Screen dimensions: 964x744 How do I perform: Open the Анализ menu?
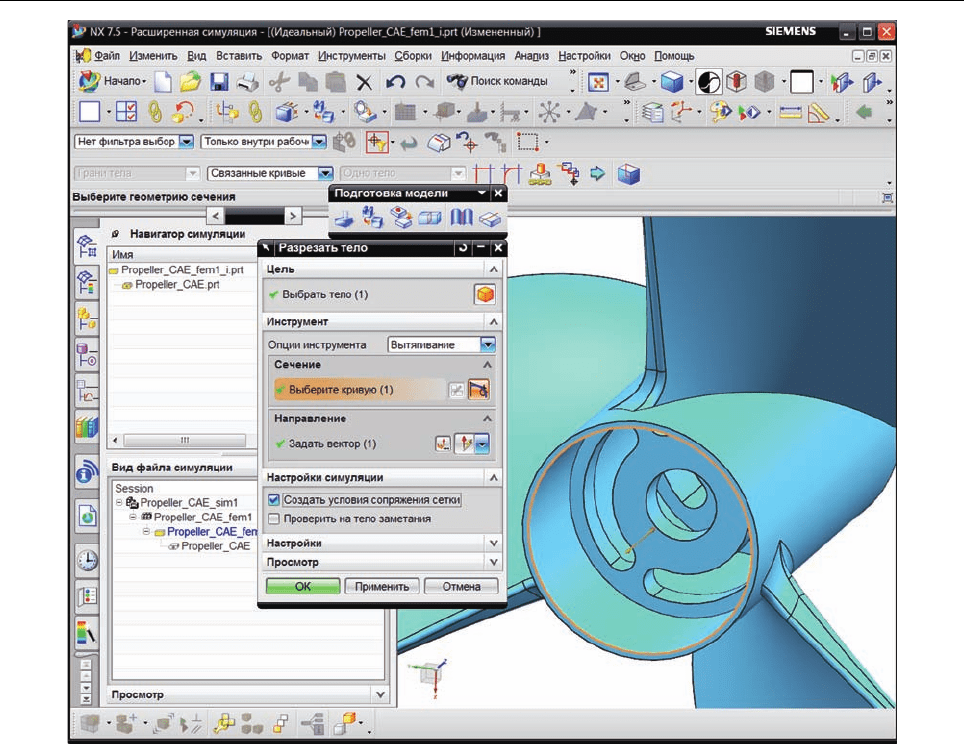coord(531,56)
